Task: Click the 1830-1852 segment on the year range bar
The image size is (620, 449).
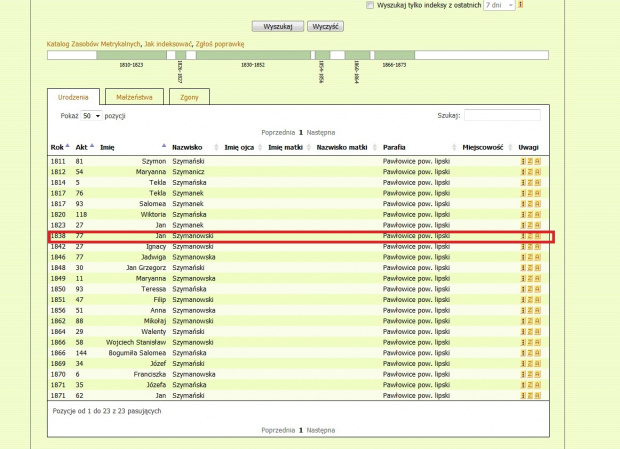Action: [252, 57]
